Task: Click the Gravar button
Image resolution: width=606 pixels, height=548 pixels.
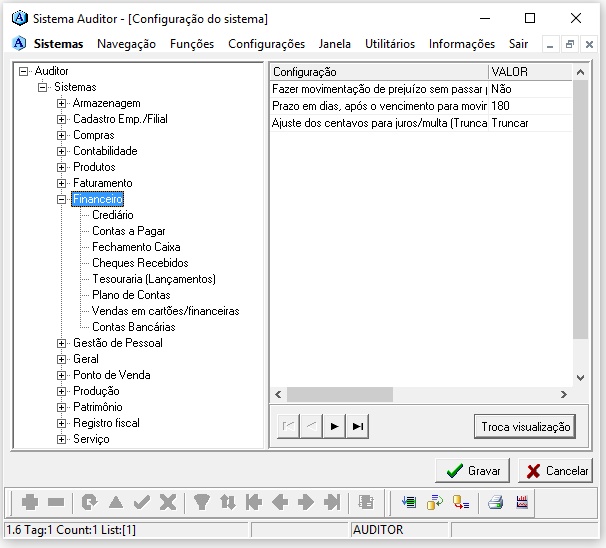Action: [x=472, y=471]
